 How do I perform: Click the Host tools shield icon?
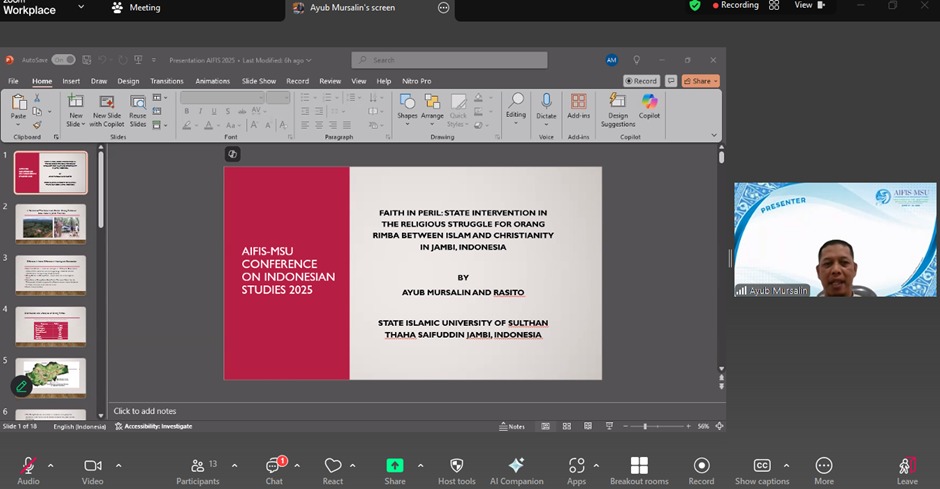point(457,466)
